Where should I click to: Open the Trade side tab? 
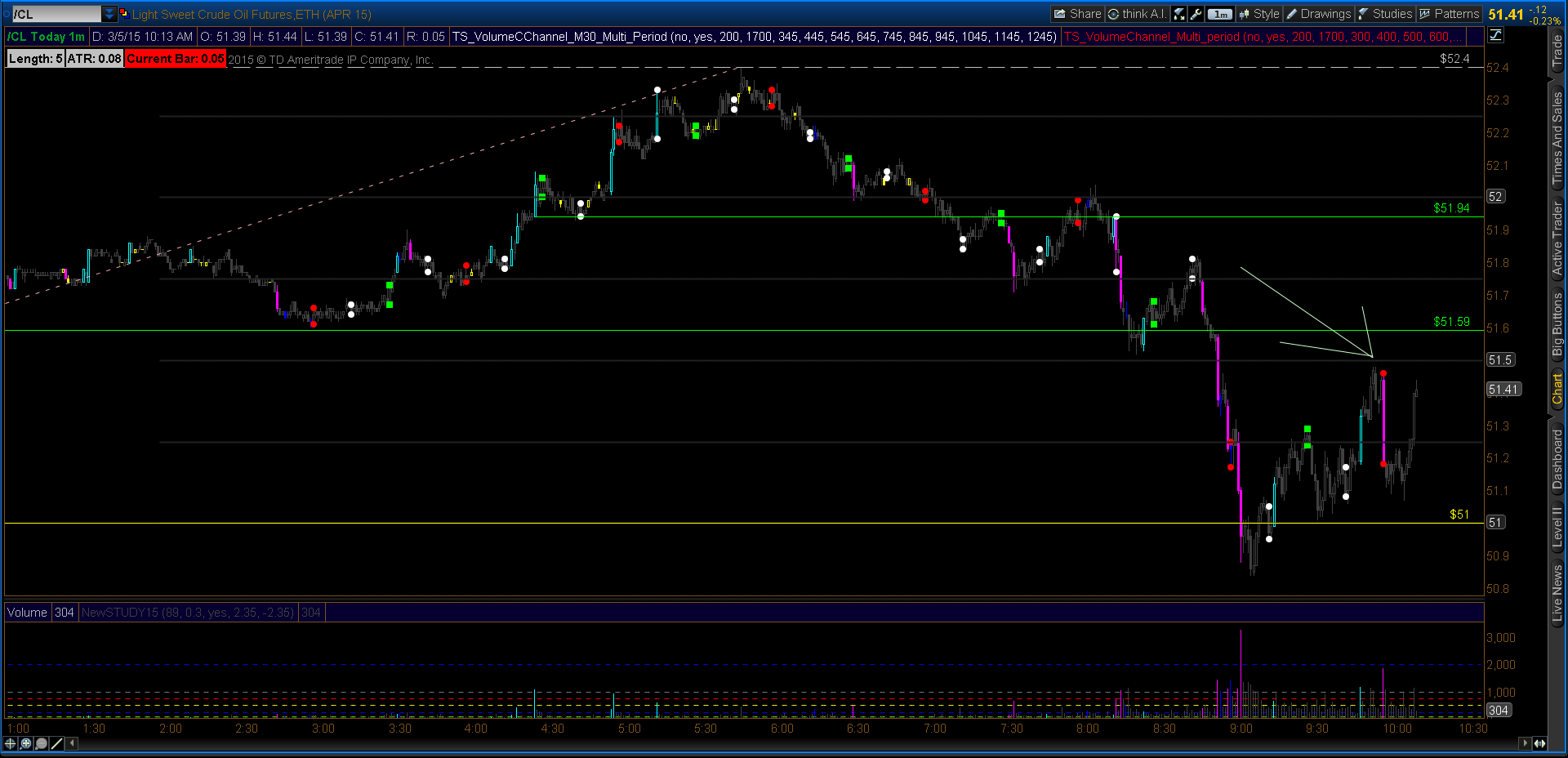tap(1557, 51)
